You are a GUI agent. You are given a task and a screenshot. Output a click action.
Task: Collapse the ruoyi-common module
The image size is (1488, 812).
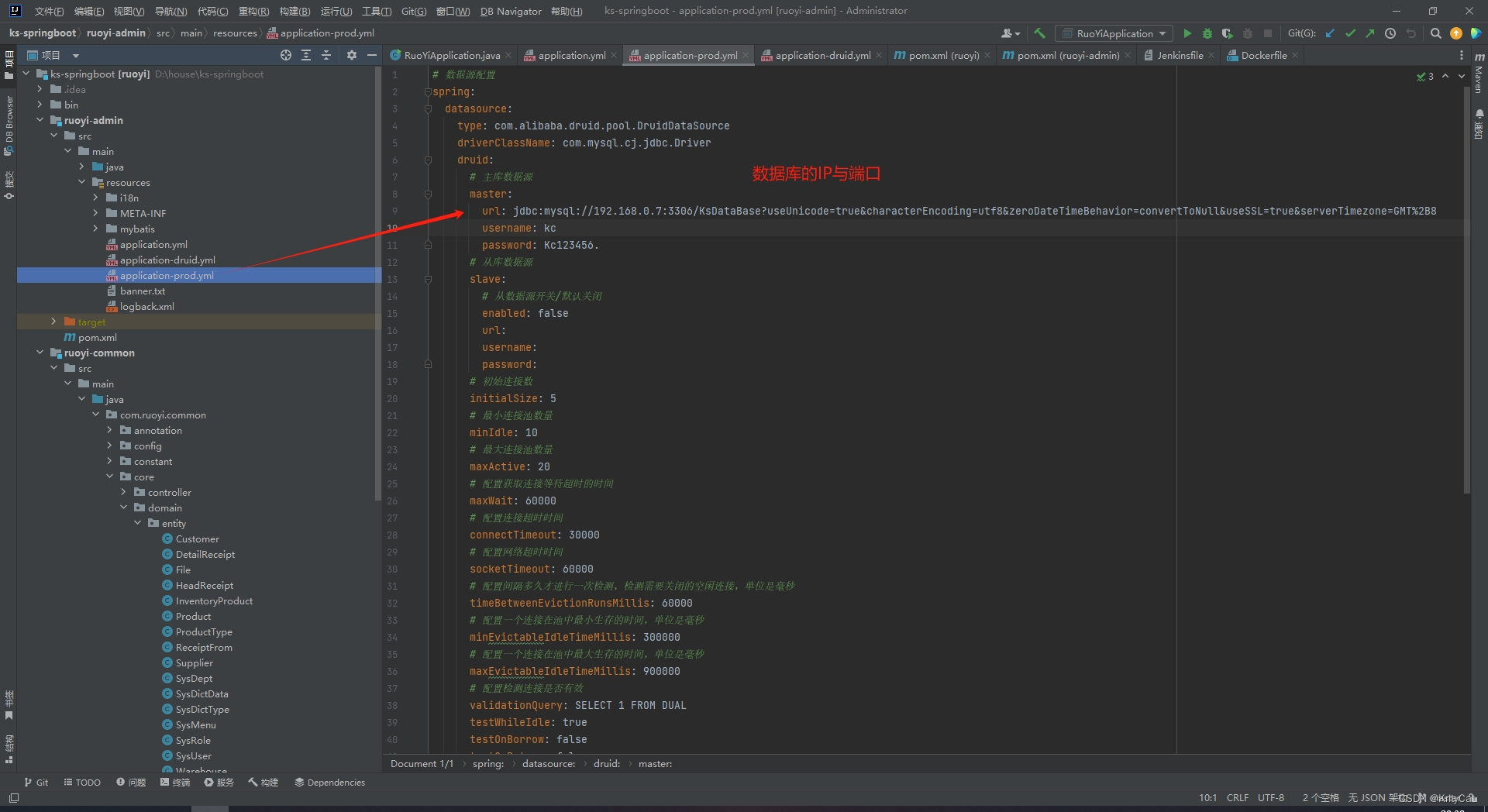[x=40, y=353]
